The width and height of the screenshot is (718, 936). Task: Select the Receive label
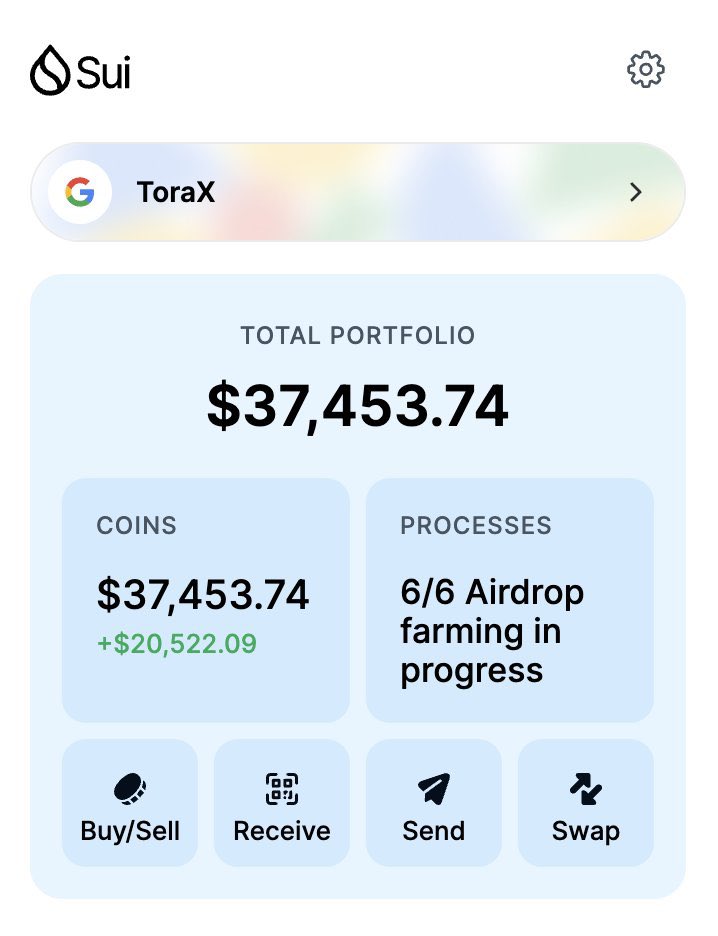coord(282,831)
